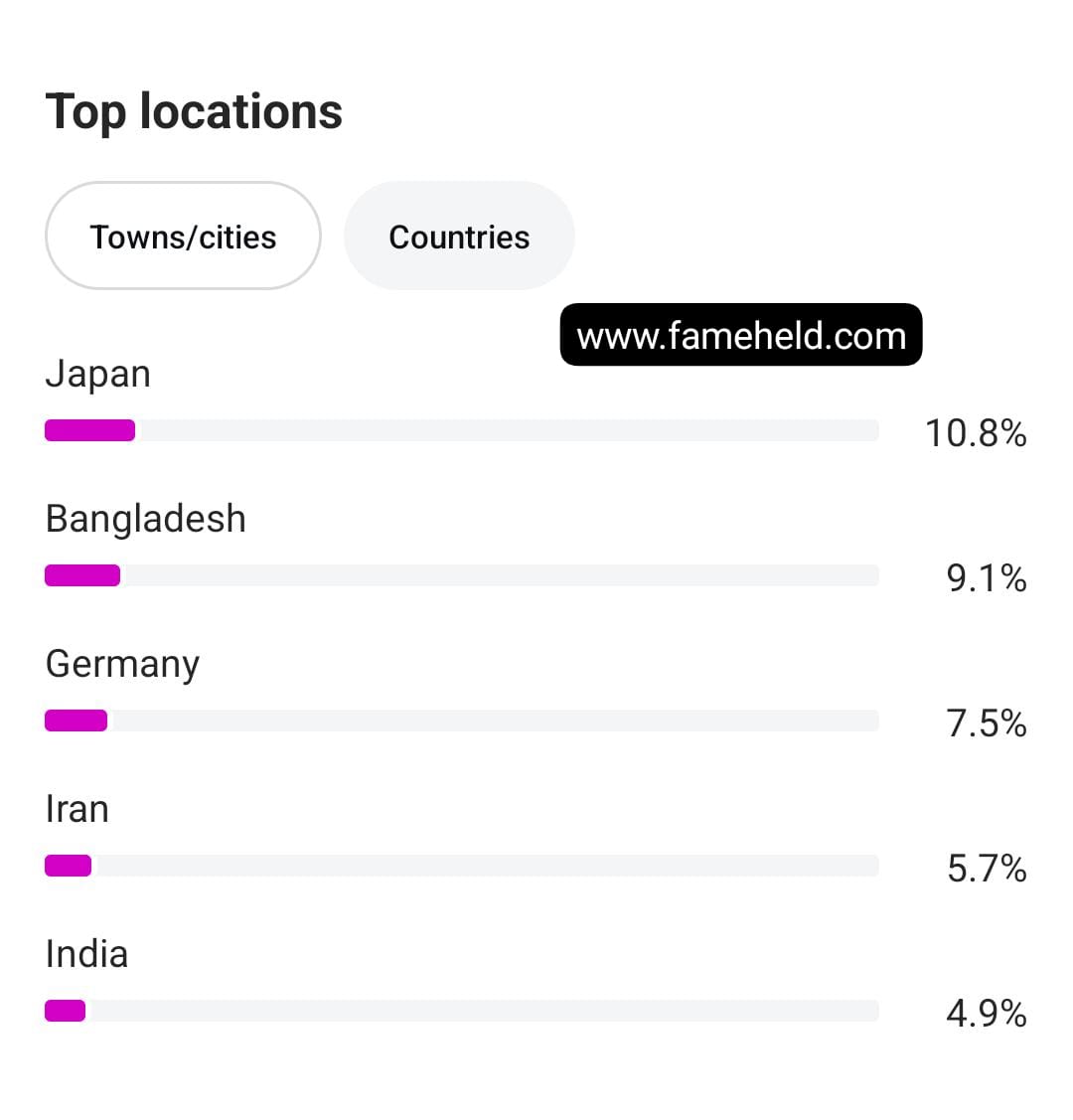Tap India's magenta filled bar segment
This screenshot has width=1073, height=1120.
pyautogui.click(x=65, y=1011)
